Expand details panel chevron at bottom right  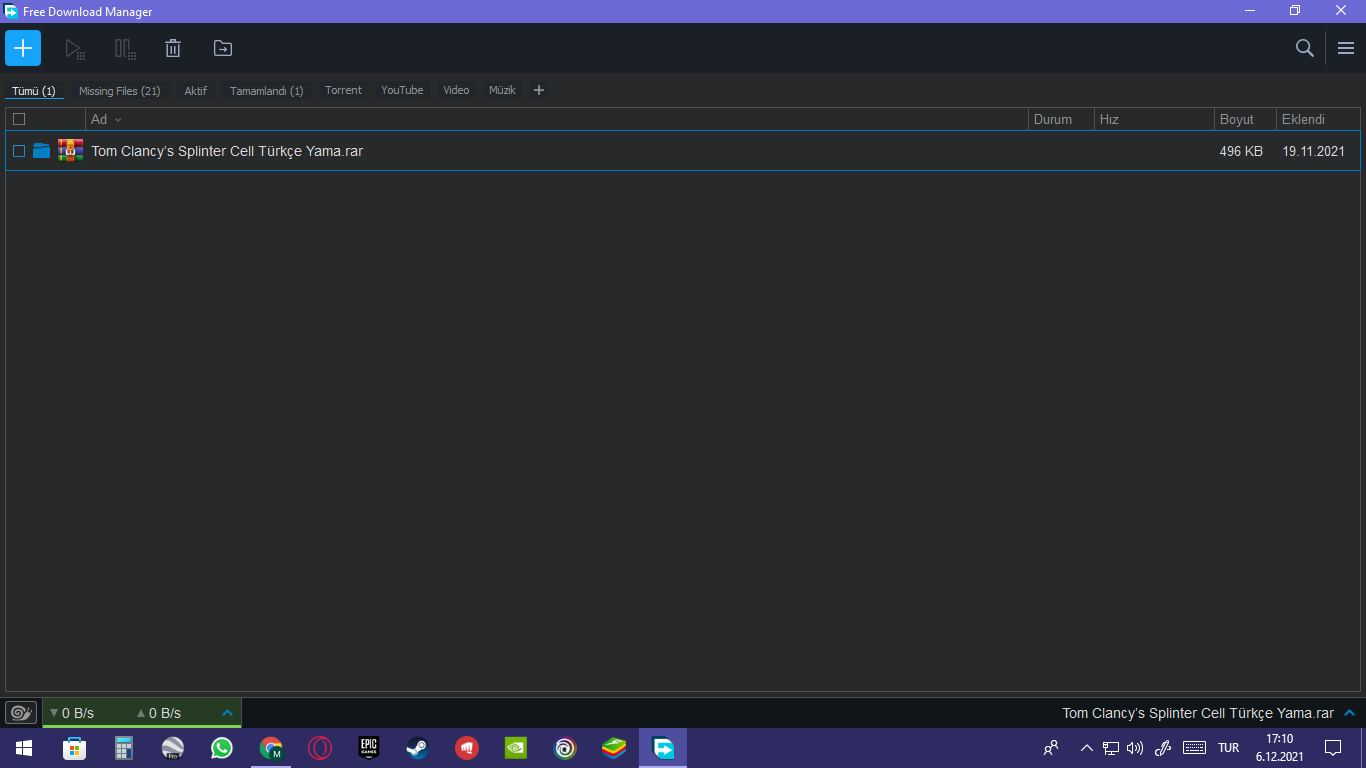click(x=1350, y=713)
